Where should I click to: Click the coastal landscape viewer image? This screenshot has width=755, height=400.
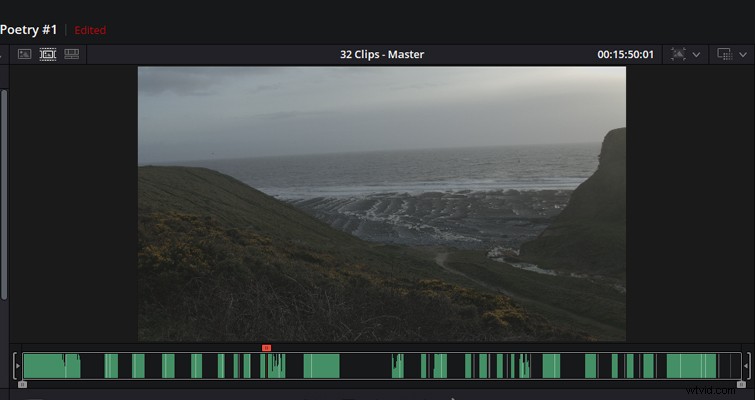(382, 204)
